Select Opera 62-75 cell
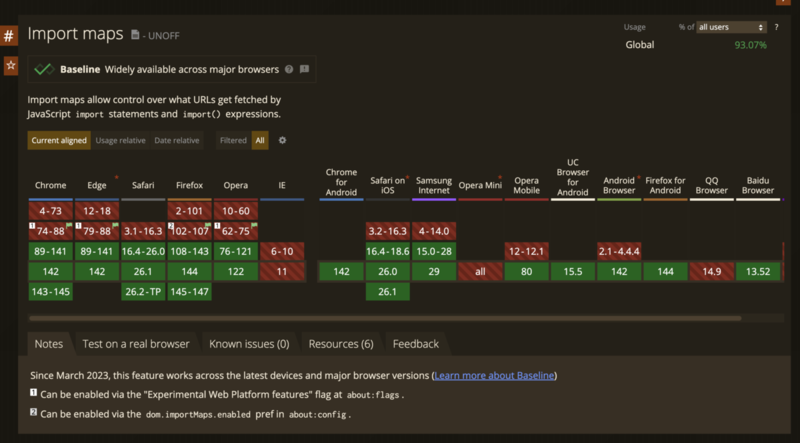The width and height of the screenshot is (800, 443). tap(236, 231)
